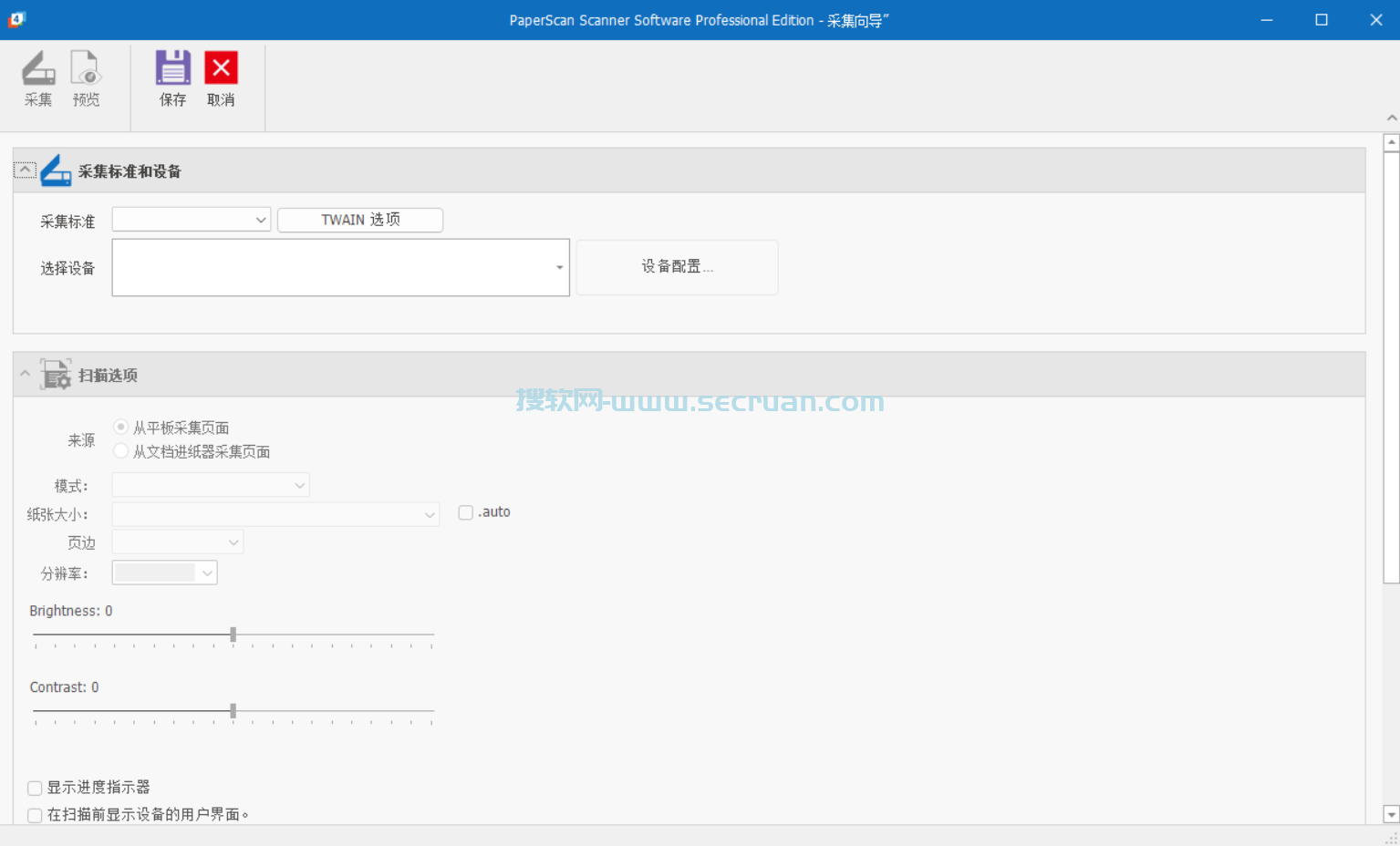This screenshot has width=1400, height=846.
Task: Click the Brightness: 0 label
Action: tap(71, 611)
